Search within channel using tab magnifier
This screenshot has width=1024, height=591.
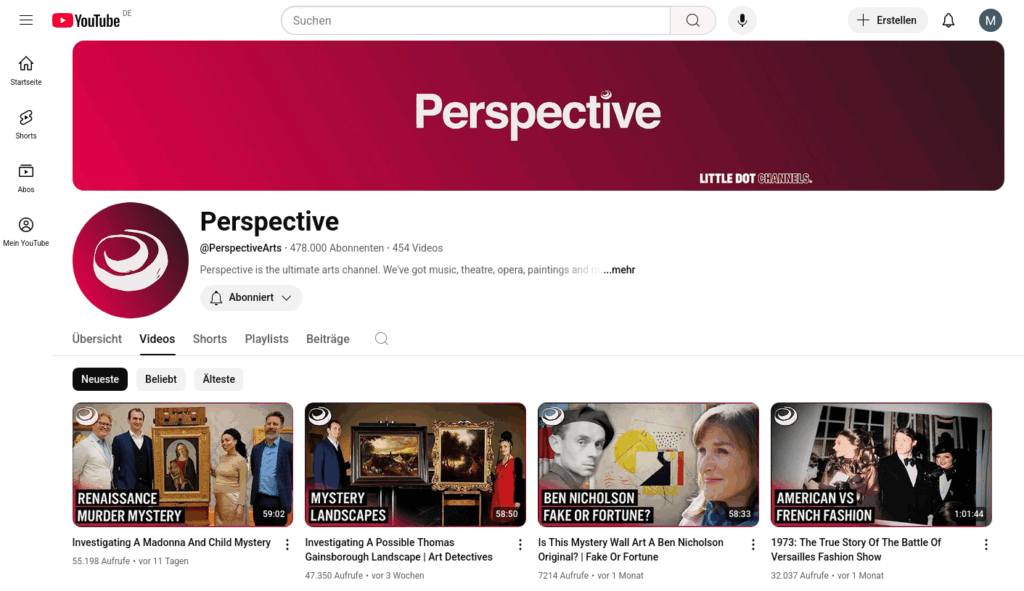pyautogui.click(x=381, y=339)
